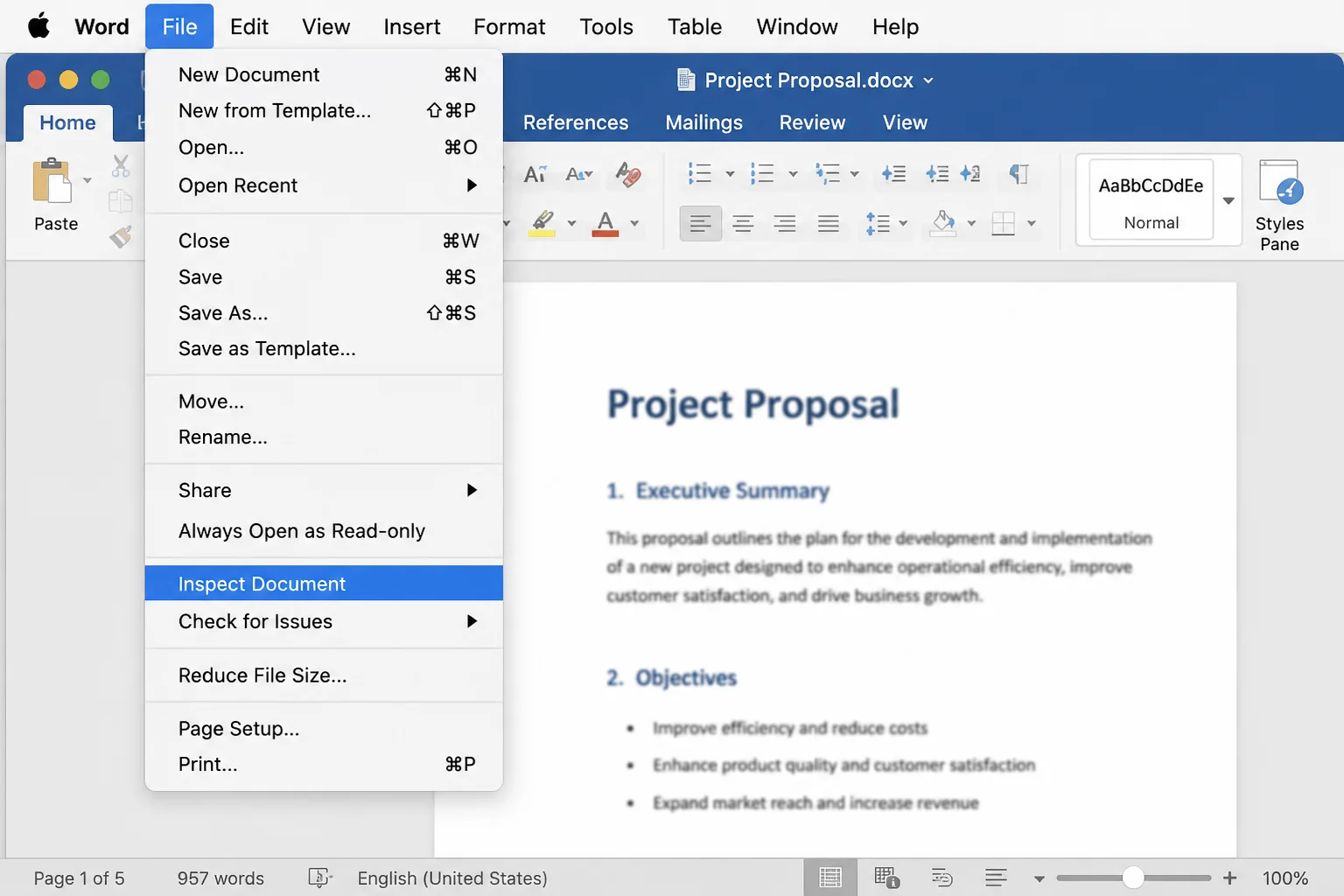Viewport: 1344px width, 896px height.
Task: Click the Increase Font Size icon
Action: 535,174
